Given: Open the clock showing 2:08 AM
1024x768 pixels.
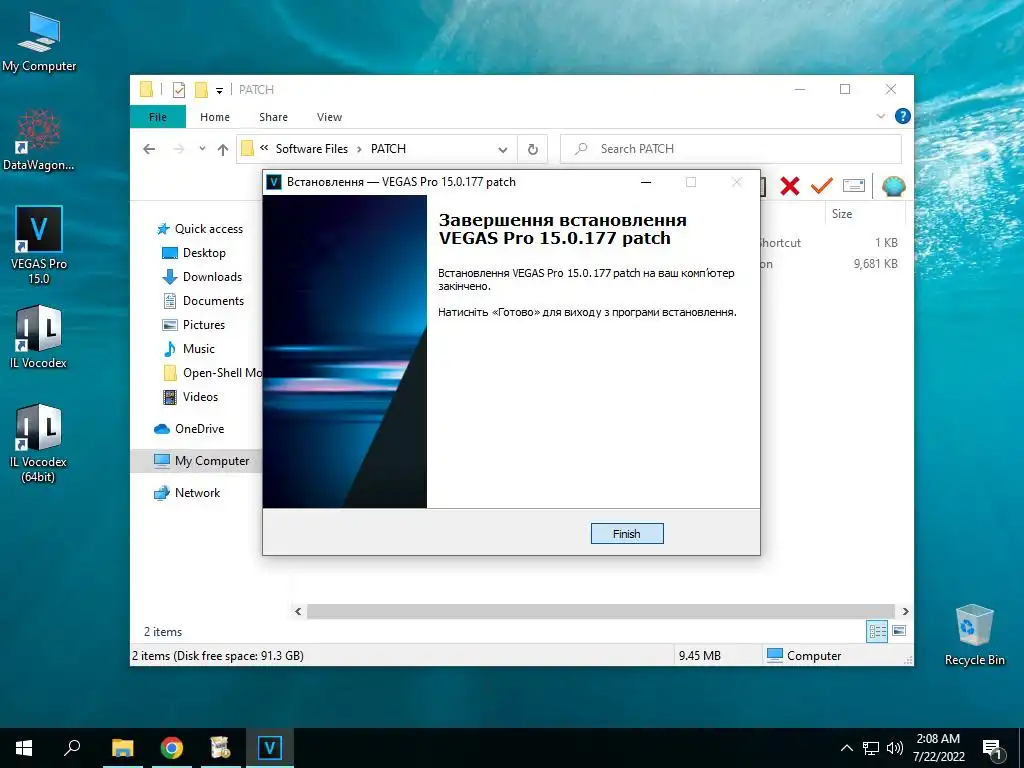Looking at the screenshot, I should (938, 748).
